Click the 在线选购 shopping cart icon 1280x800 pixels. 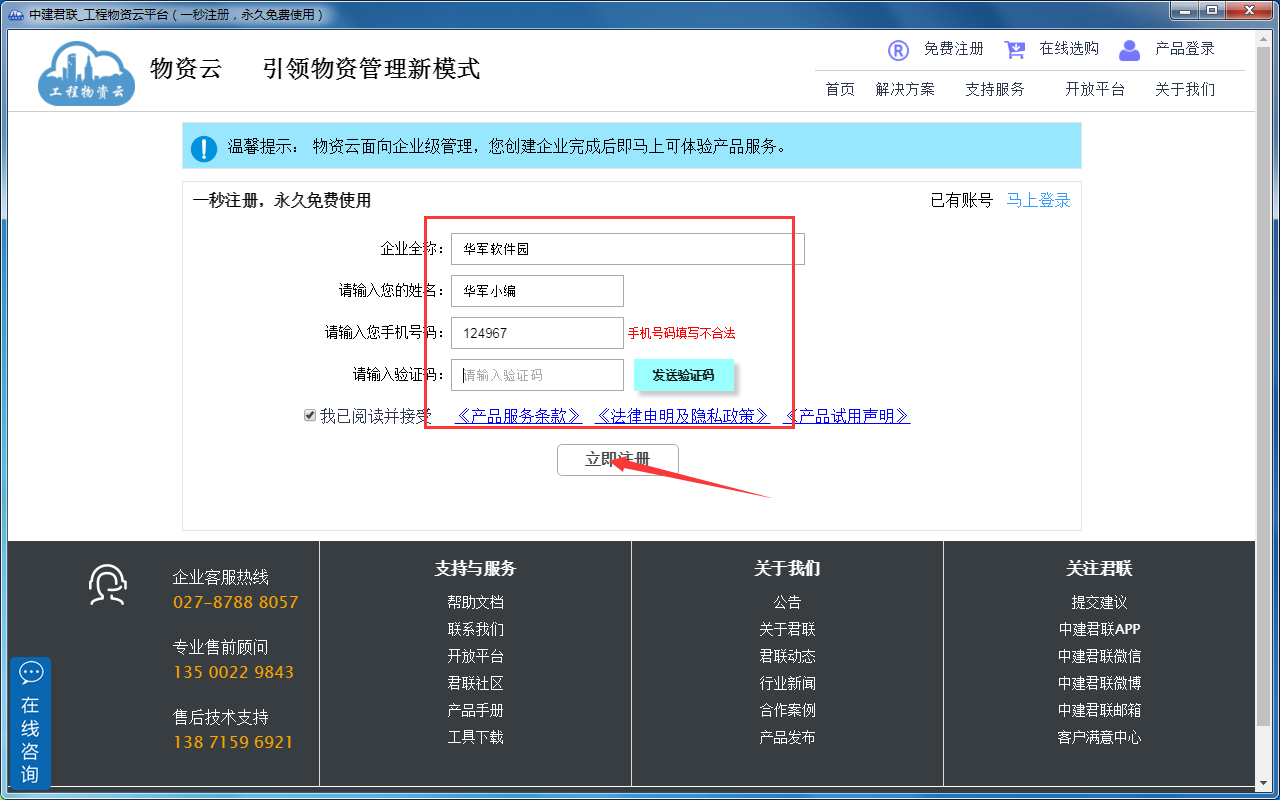[1014, 50]
